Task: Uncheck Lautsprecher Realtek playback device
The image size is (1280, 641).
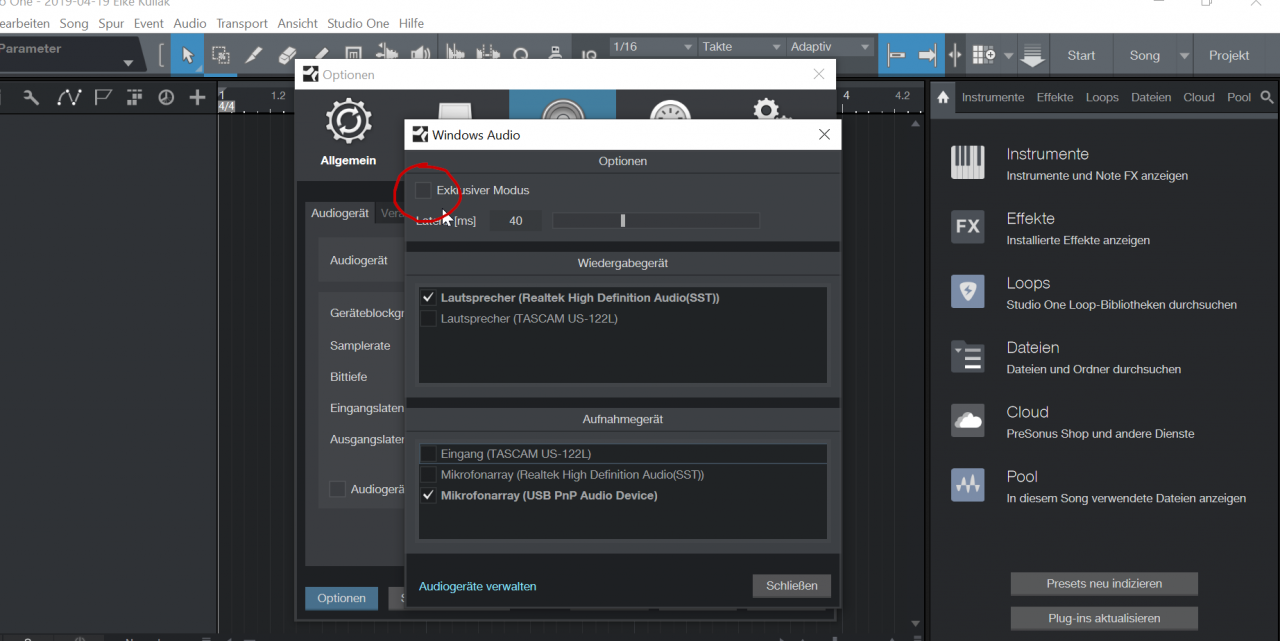Action: 428,298
